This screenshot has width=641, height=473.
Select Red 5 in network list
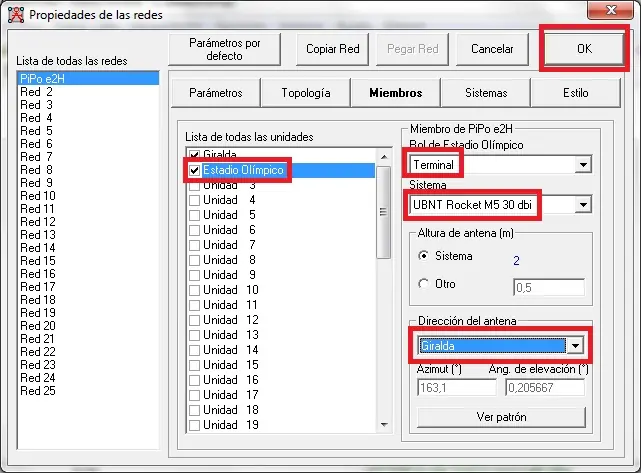(88, 131)
